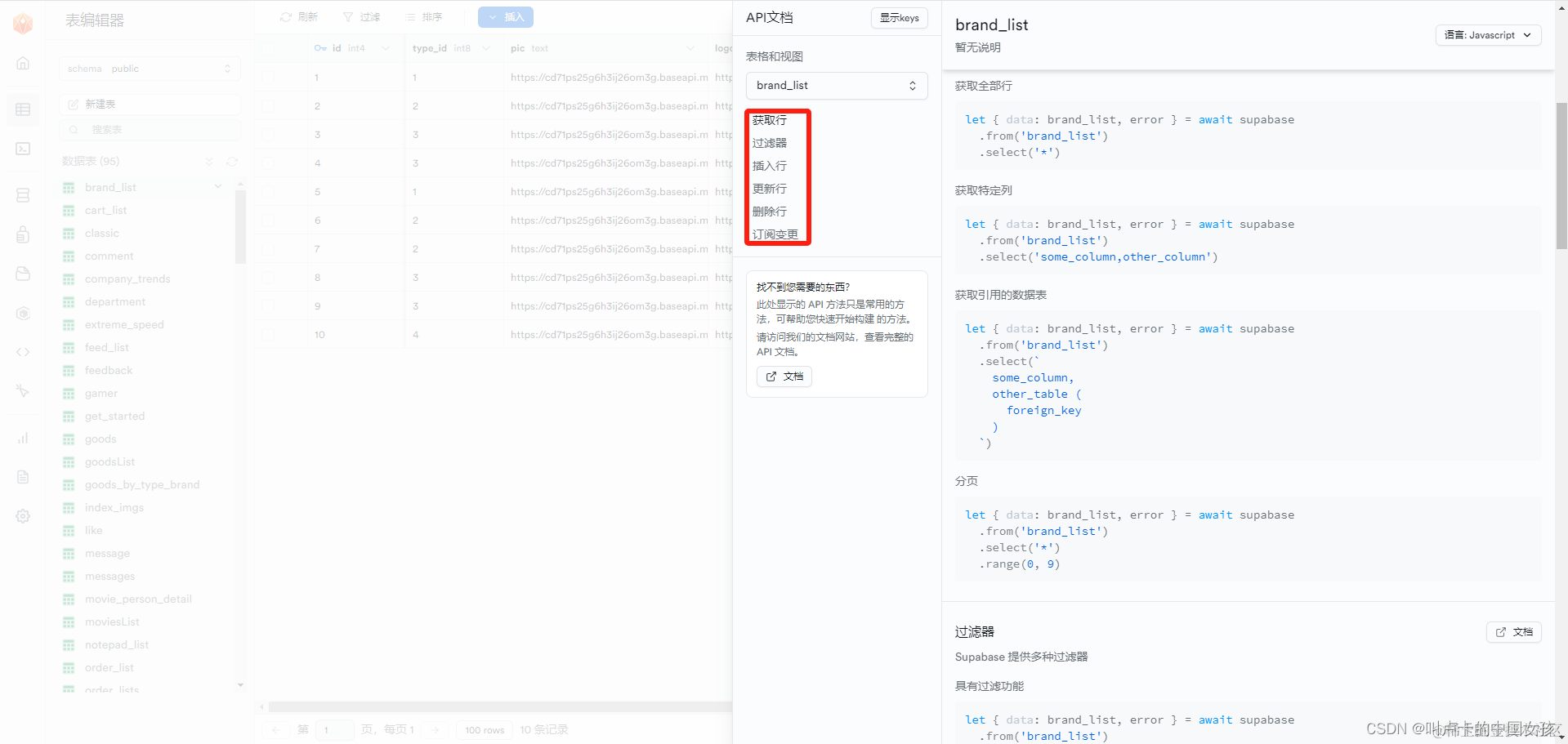Viewport: 1568px width, 744px height.
Task: Select 过滤器 in API docs menu
Action: (770, 143)
